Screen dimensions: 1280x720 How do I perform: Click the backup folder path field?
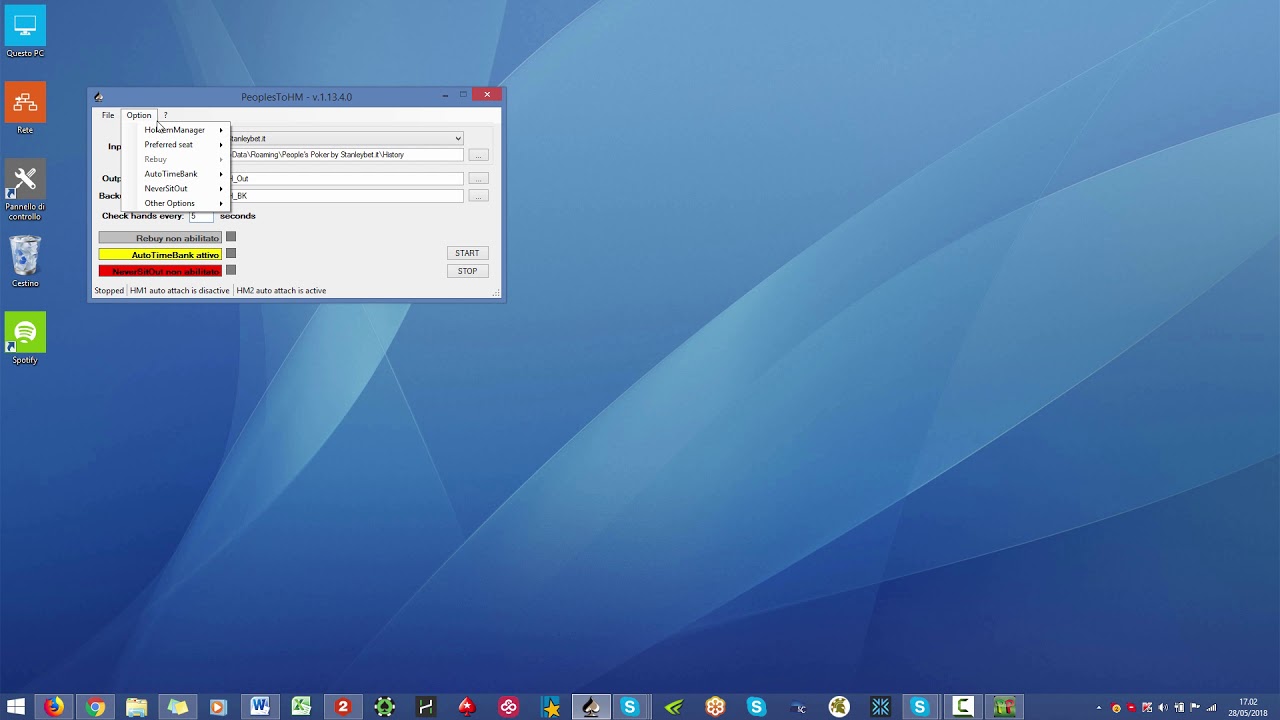coord(346,196)
